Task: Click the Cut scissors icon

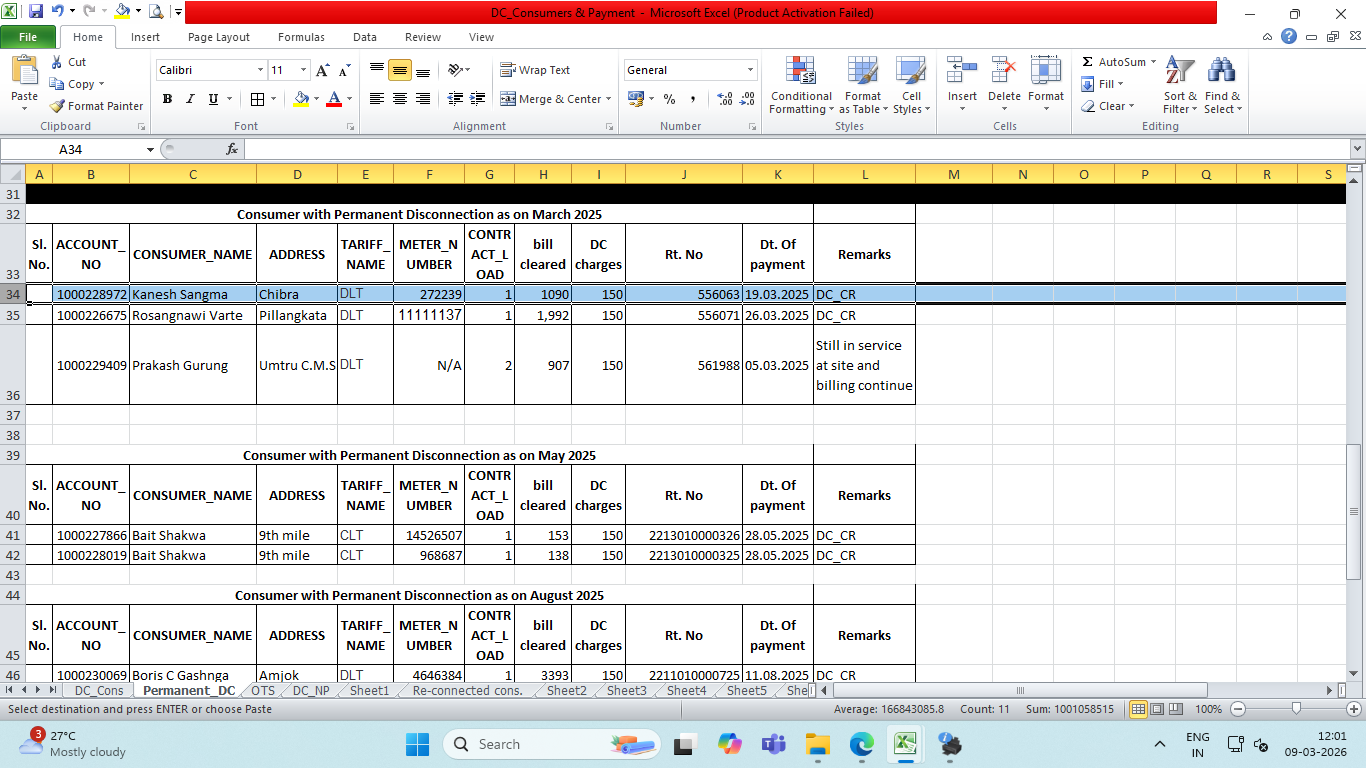Action: pyautogui.click(x=58, y=62)
